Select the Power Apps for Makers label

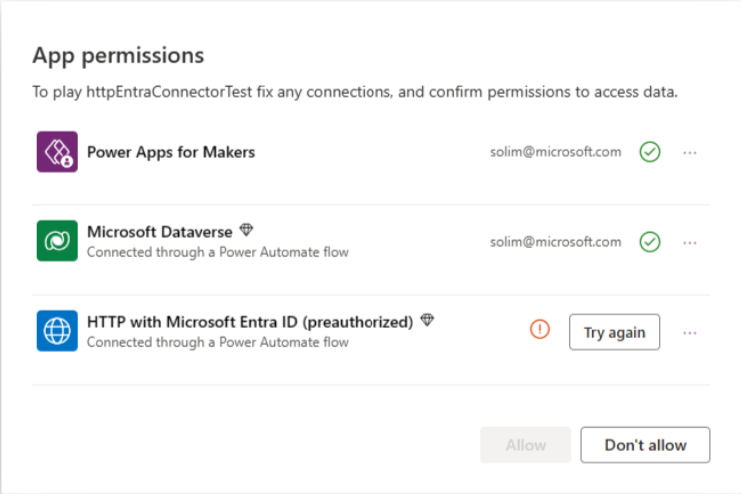(171, 152)
